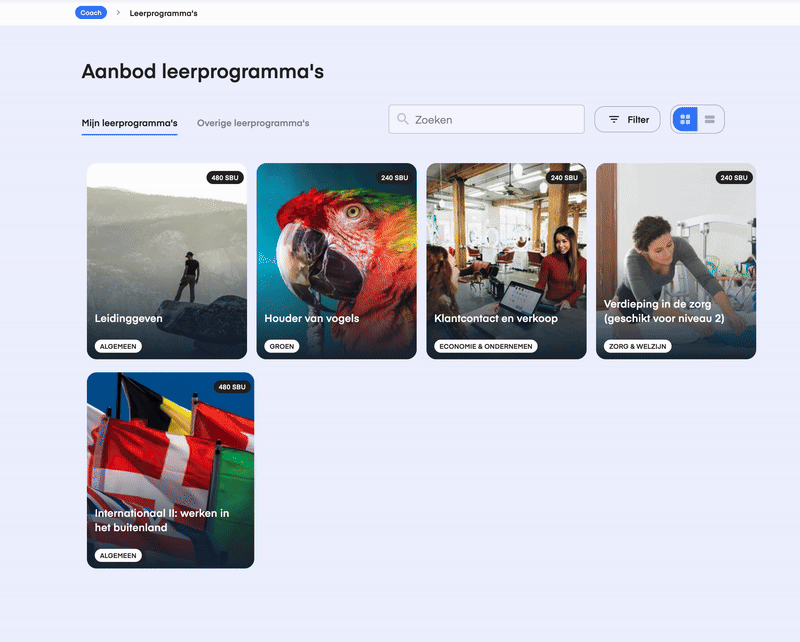Open the Mijn leerprogramma's tab

point(130,123)
